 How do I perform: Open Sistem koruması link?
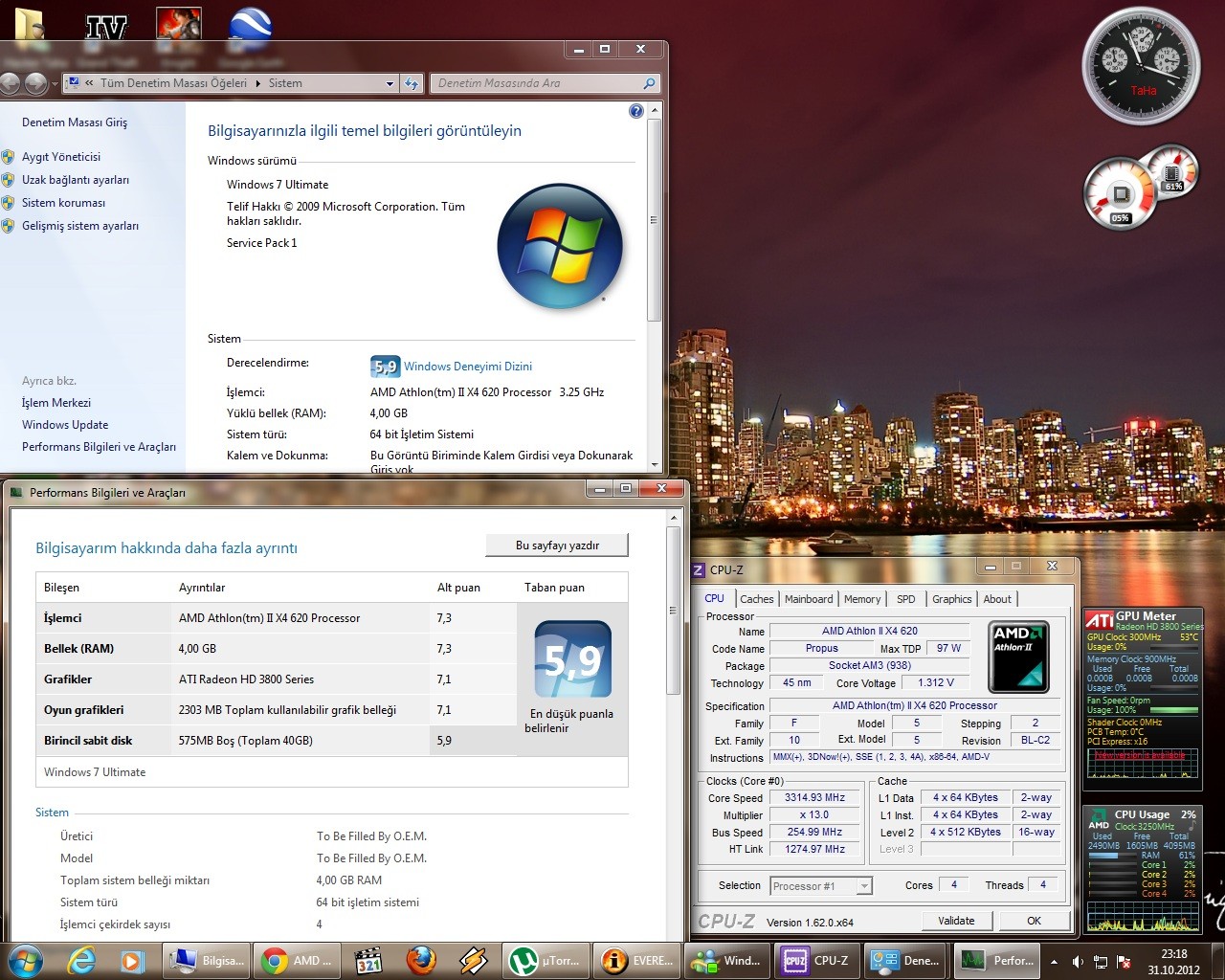[64, 203]
